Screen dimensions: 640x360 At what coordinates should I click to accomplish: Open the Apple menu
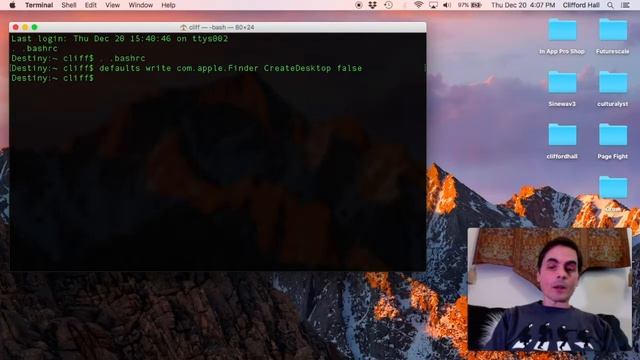pyautogui.click(x=12, y=5)
